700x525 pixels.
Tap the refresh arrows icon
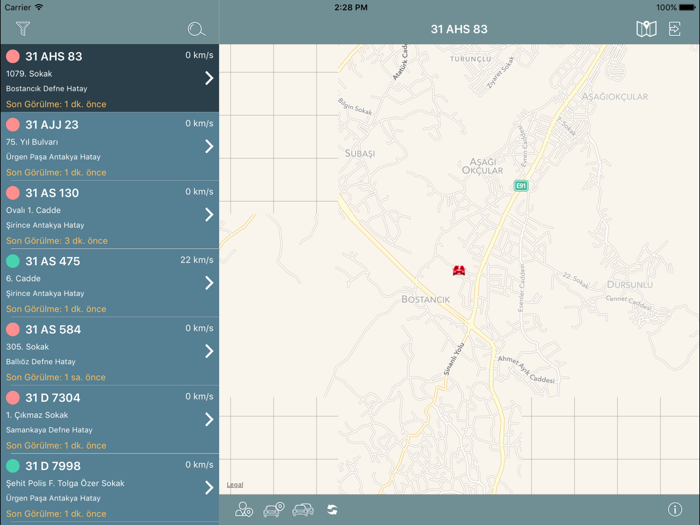click(x=332, y=509)
